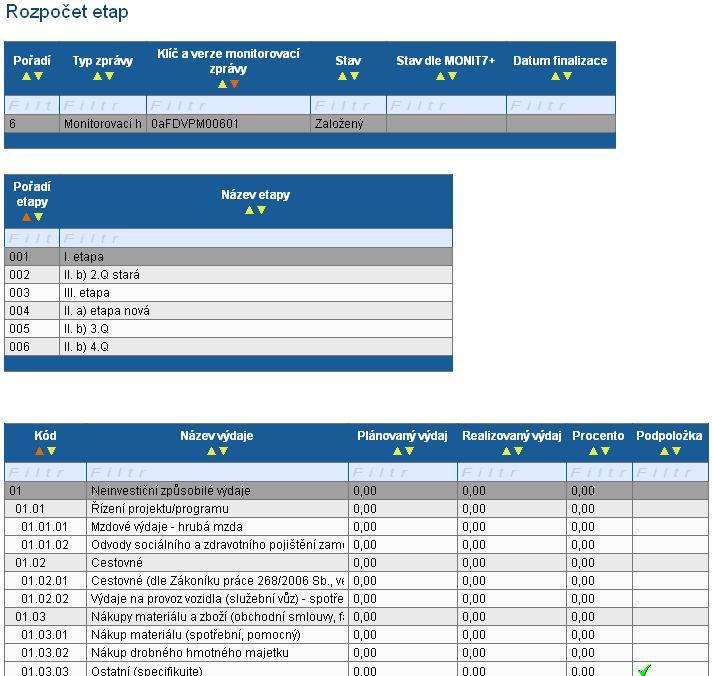Screen dimensions: 712x676
Task: Select row Mzdové výdaje - hrubá mzda
Action: coord(356,527)
